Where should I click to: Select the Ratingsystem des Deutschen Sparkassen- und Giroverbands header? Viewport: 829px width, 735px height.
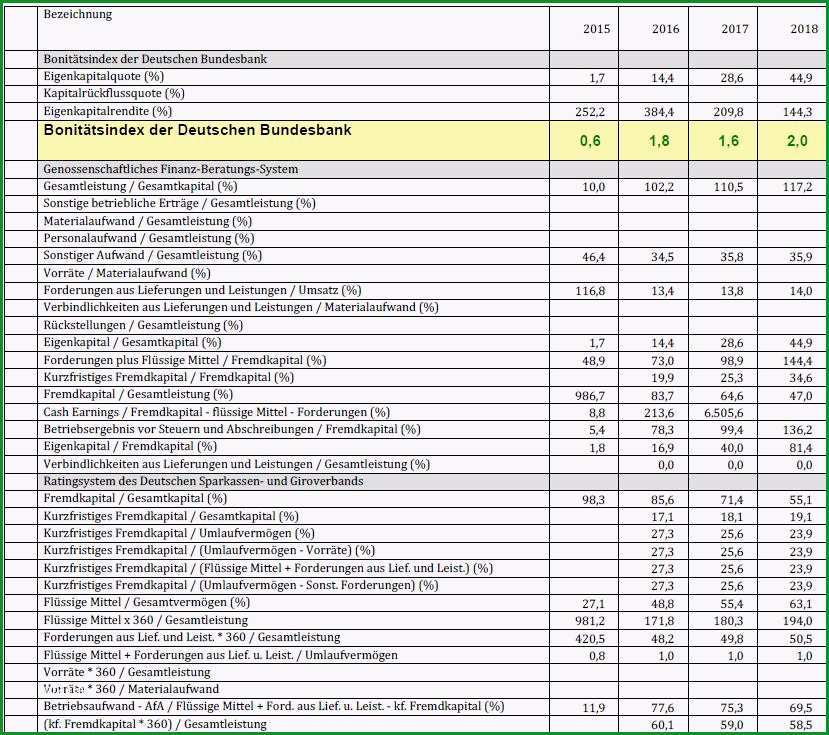[204, 482]
